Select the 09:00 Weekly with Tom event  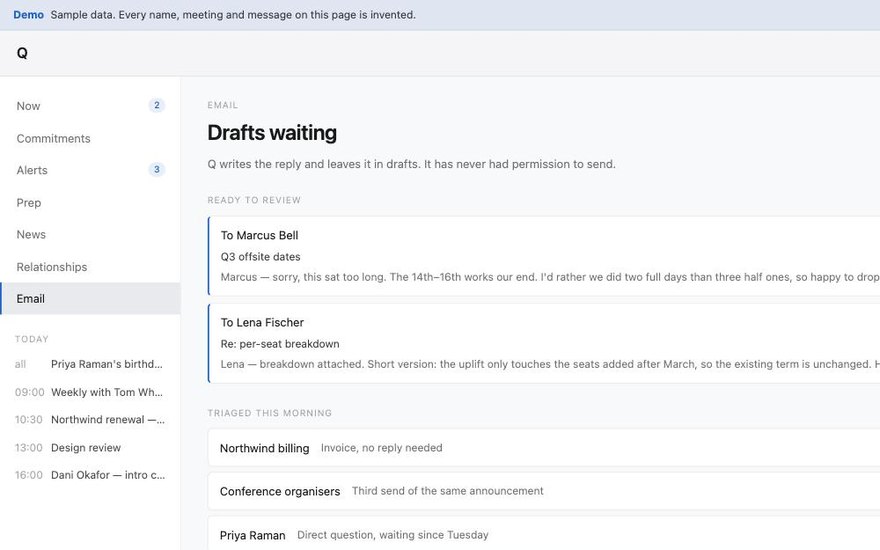pos(90,392)
